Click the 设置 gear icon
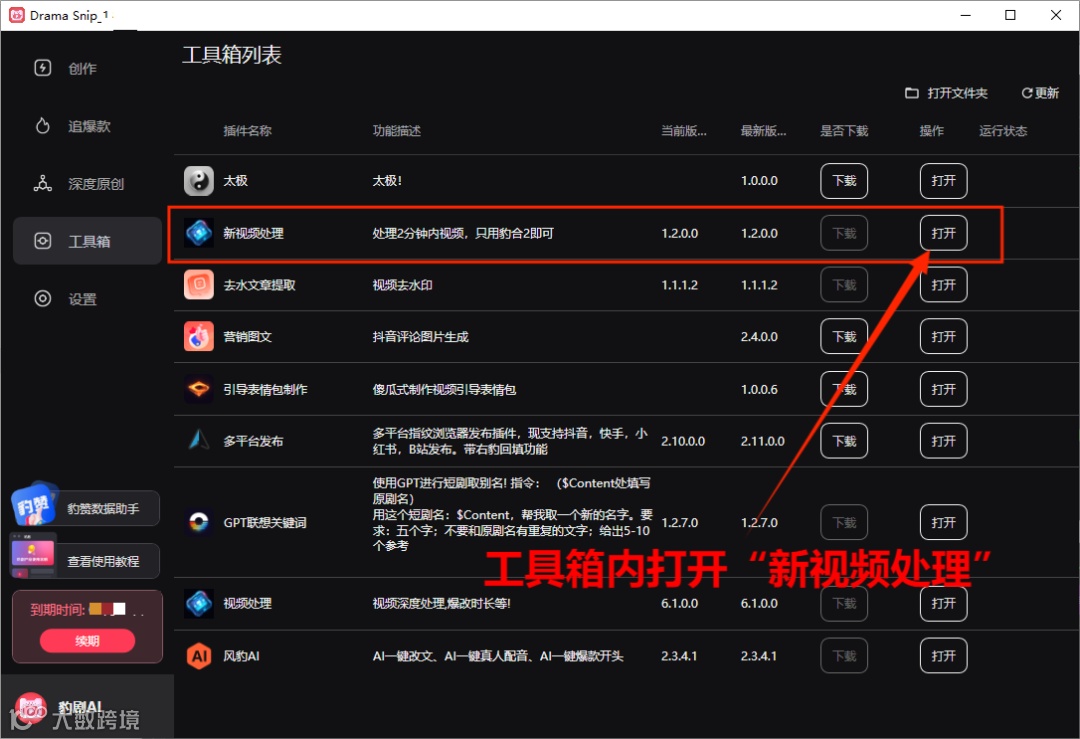This screenshot has height=739, width=1080. coord(43,298)
